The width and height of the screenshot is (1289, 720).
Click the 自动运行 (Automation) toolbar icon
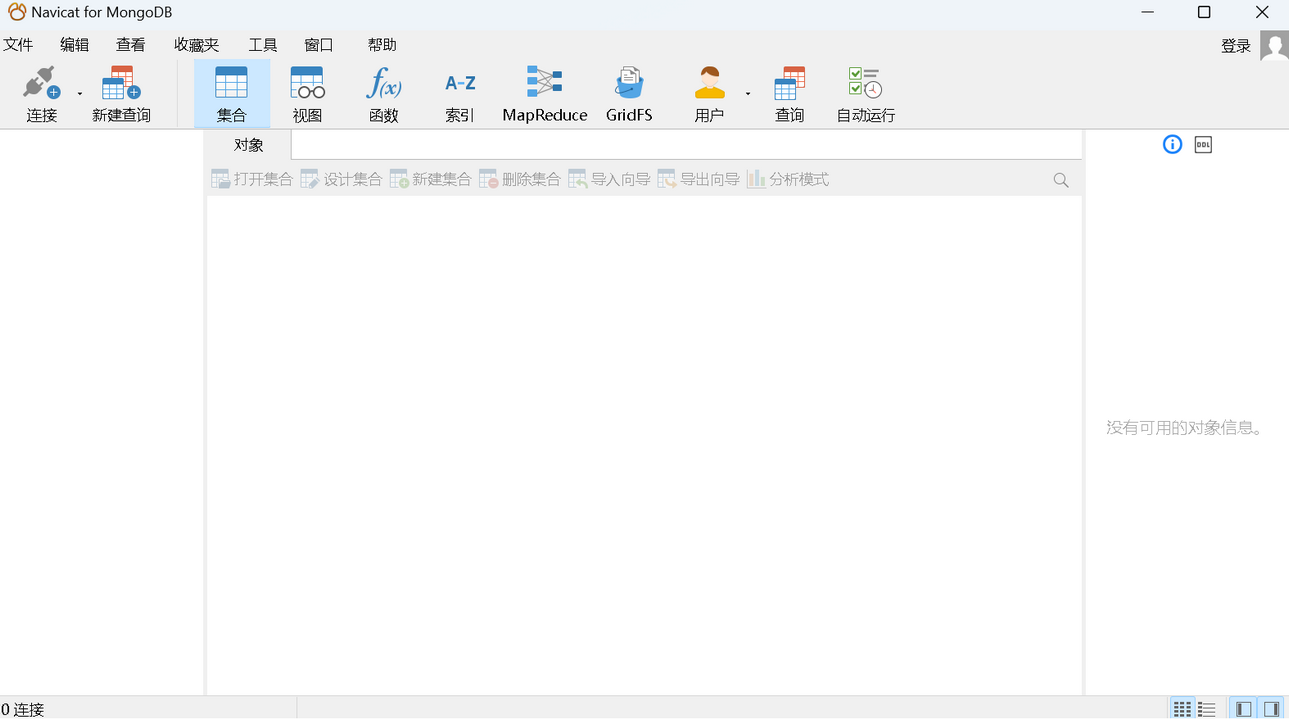(863, 92)
